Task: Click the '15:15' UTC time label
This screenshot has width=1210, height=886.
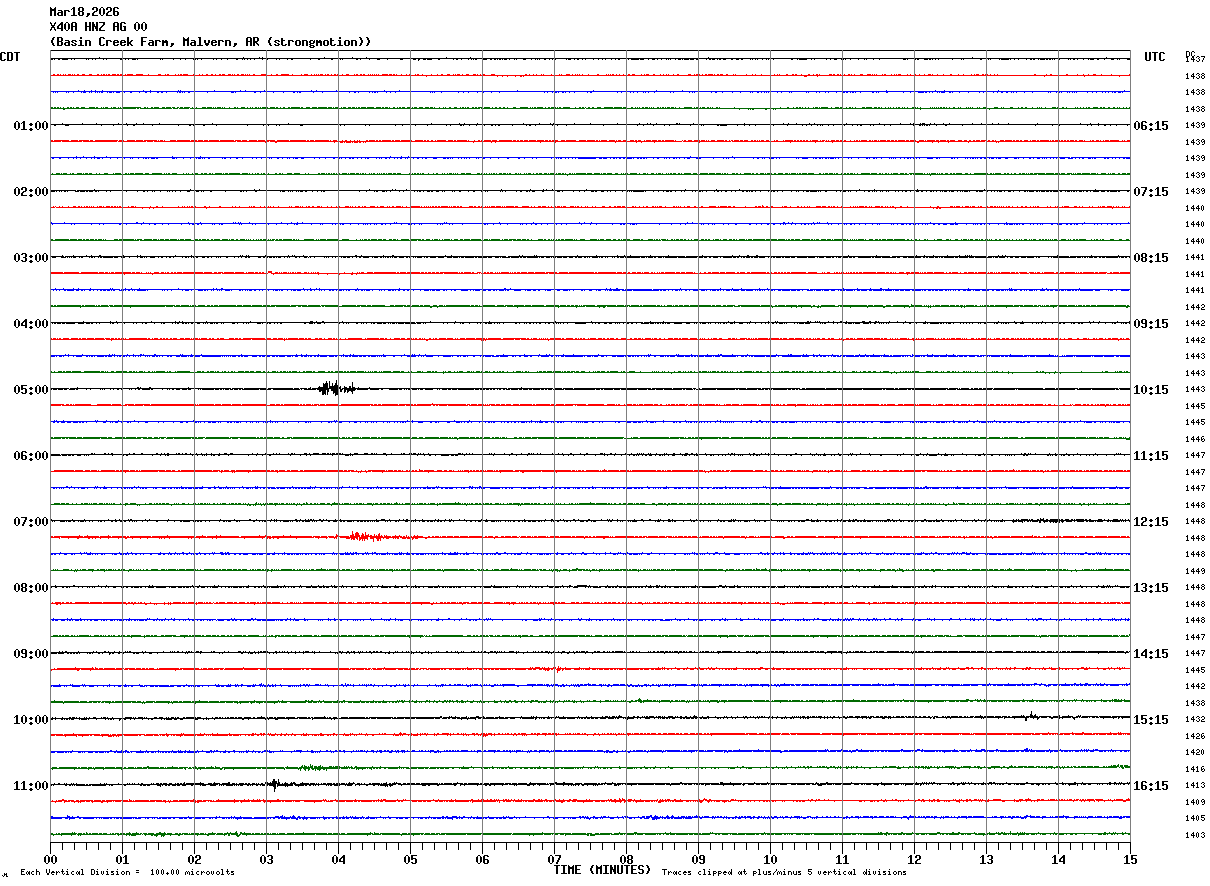Action: point(1151,720)
